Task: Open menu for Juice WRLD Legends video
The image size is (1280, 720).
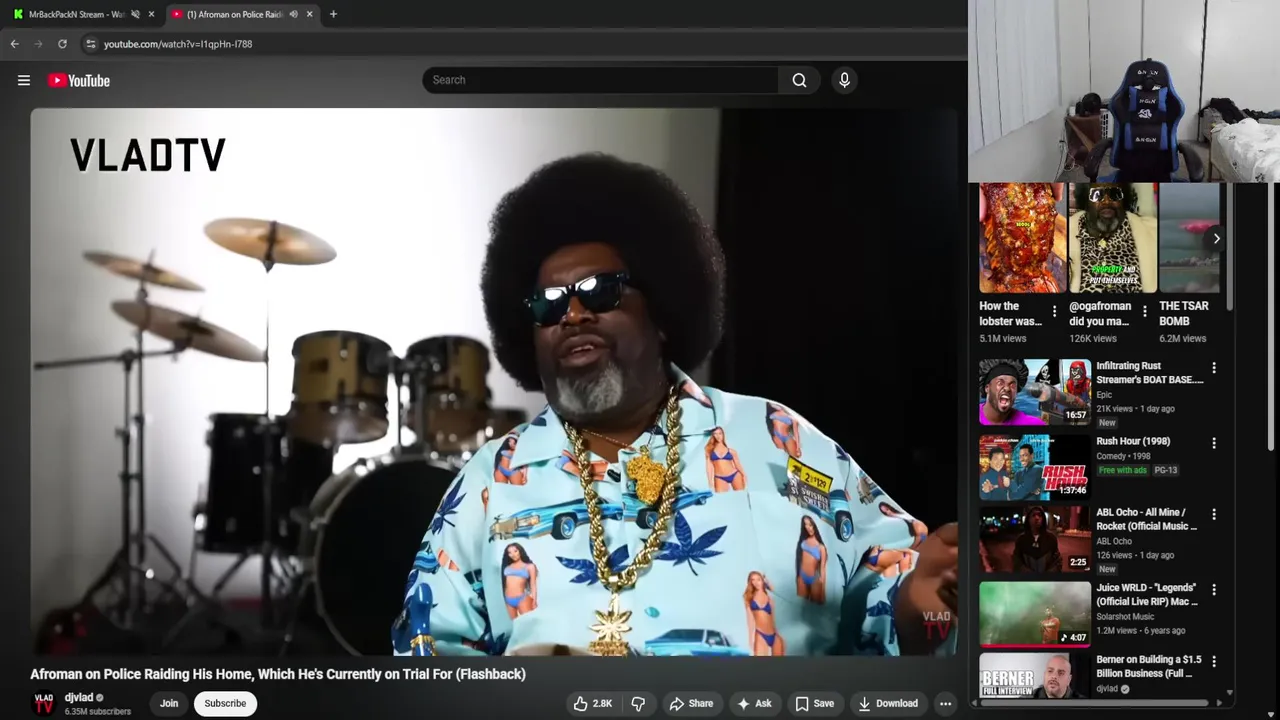Action: click(x=1214, y=589)
